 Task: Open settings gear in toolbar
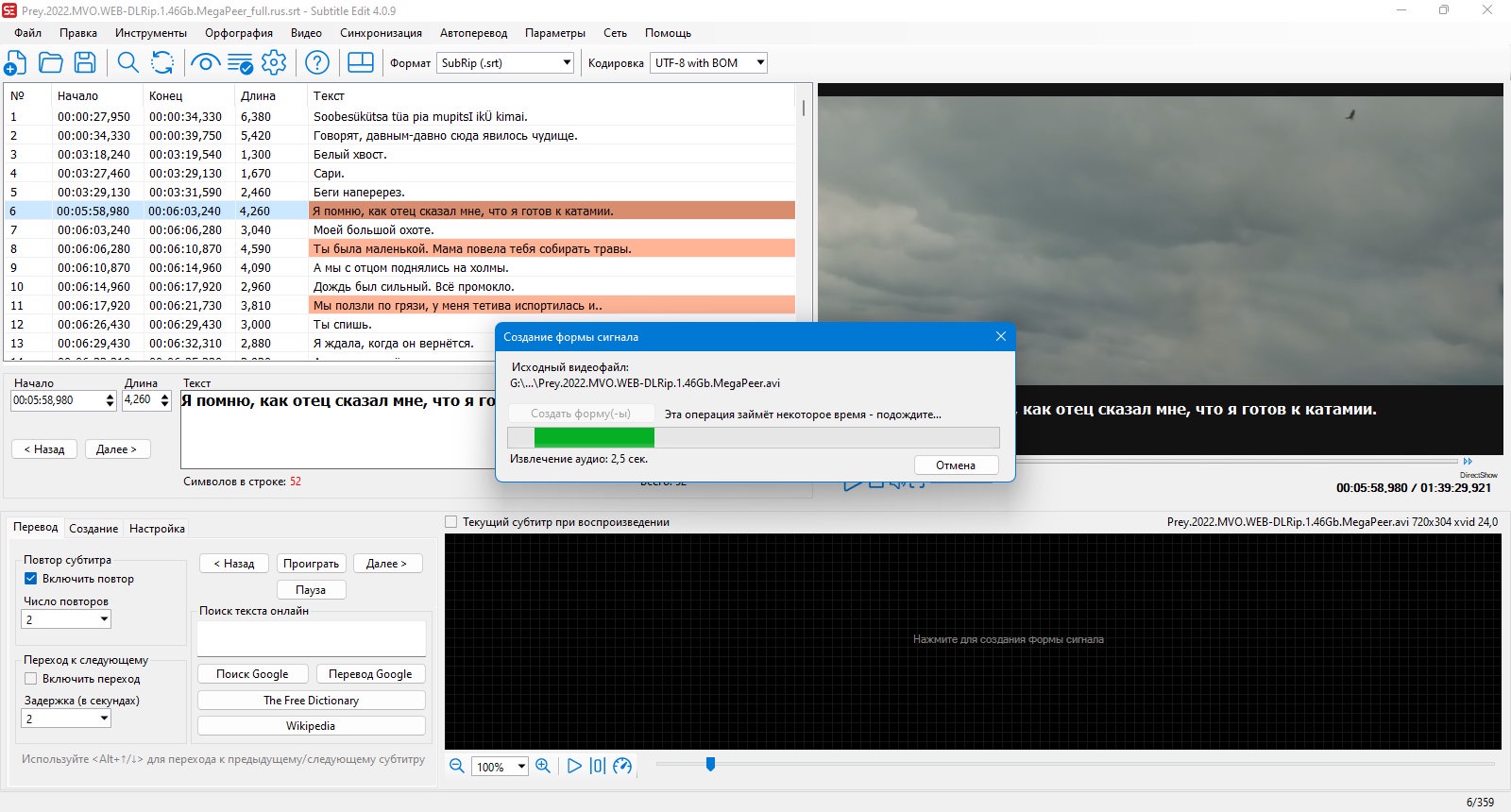[274, 63]
